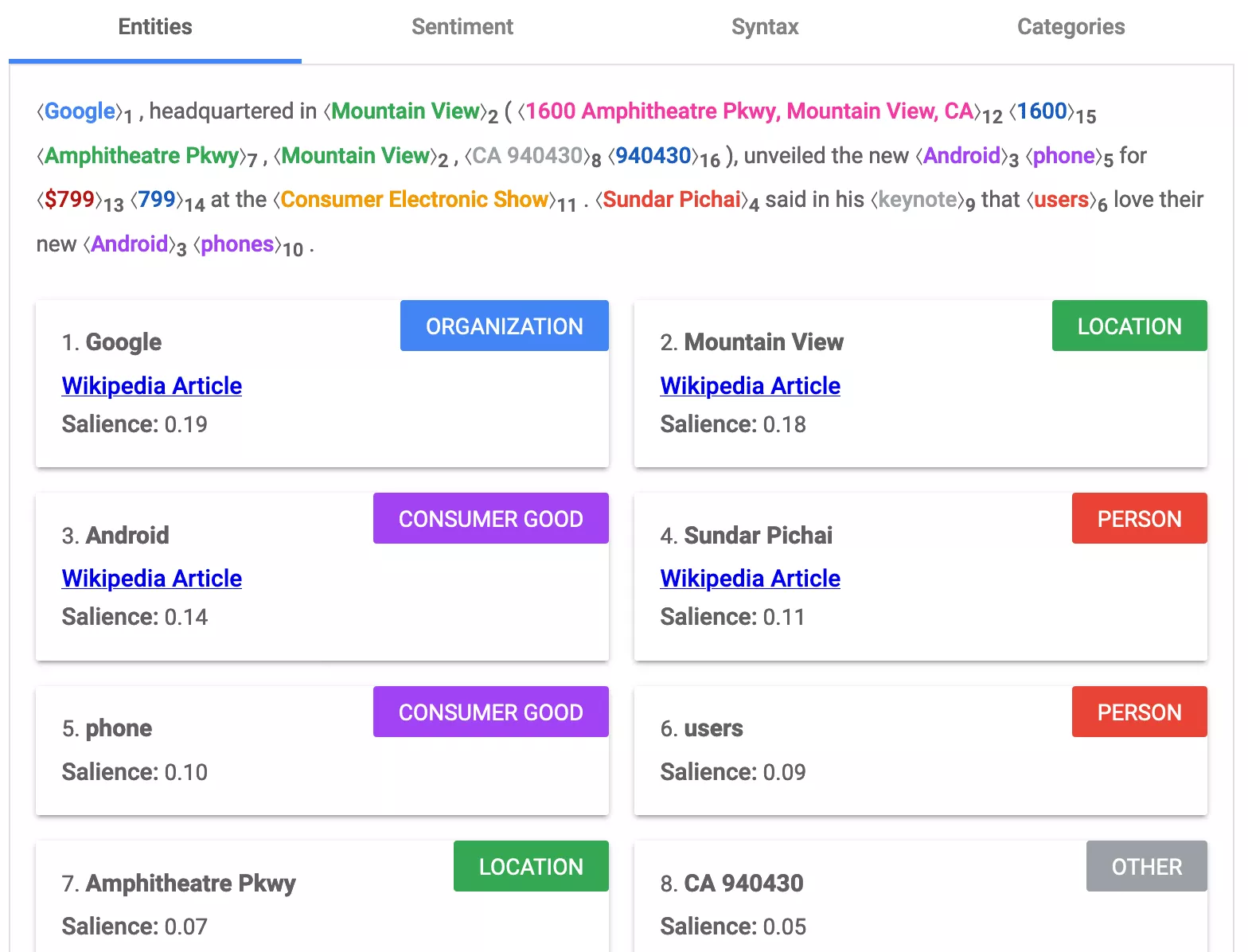Click CONSUMER GOOD label on phone card
Viewport: 1248px width, 952px height.
click(491, 712)
